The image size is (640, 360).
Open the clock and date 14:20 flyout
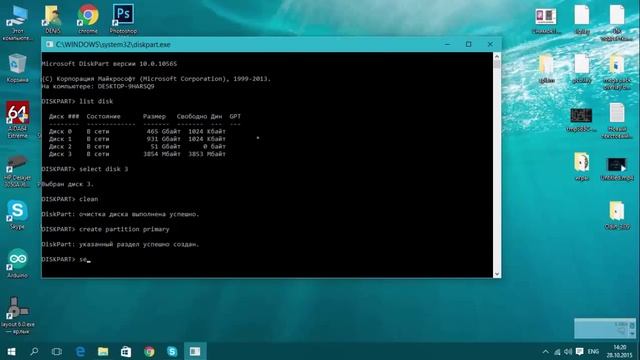619,351
